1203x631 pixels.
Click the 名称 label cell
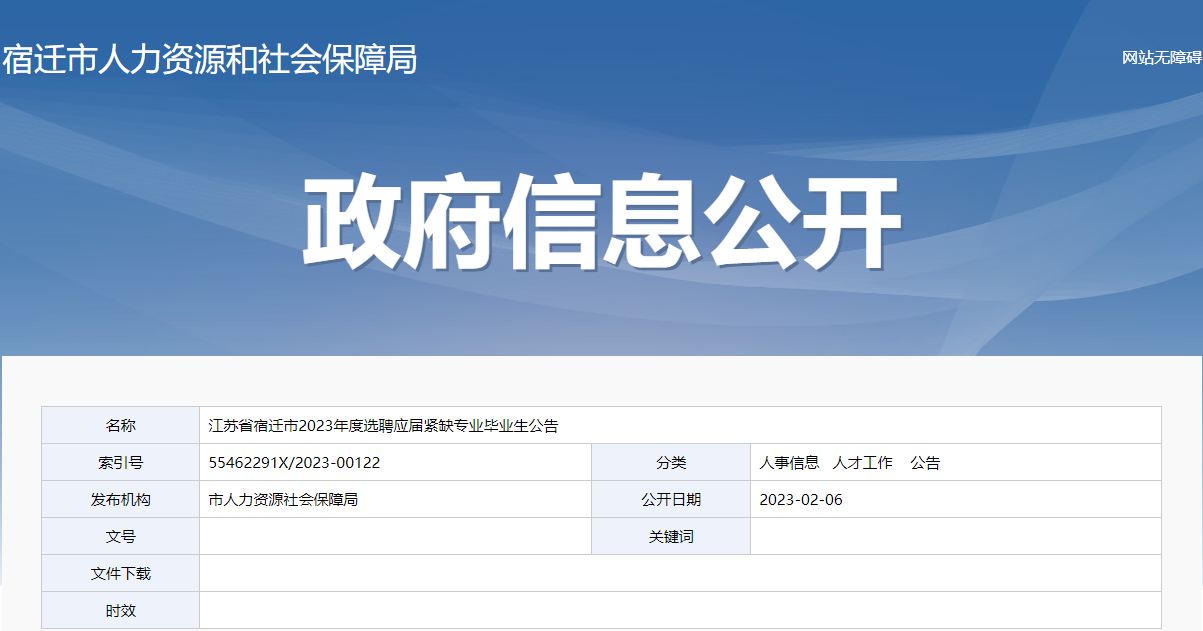pos(121,426)
